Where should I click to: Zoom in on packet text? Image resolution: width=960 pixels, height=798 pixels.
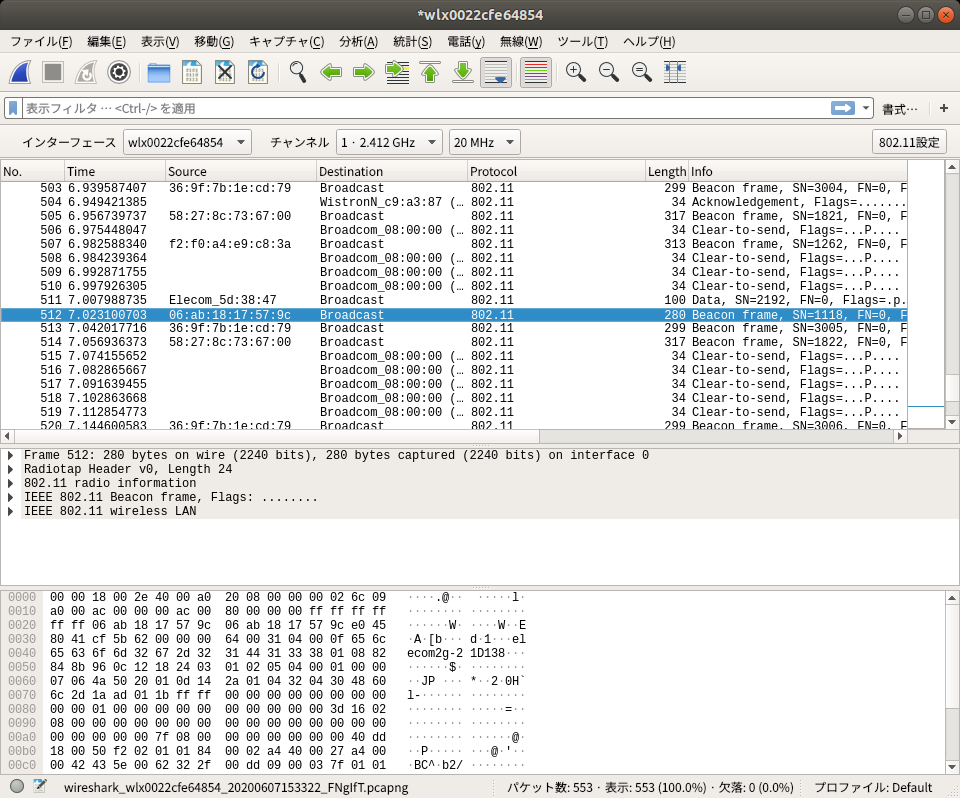tap(576, 72)
